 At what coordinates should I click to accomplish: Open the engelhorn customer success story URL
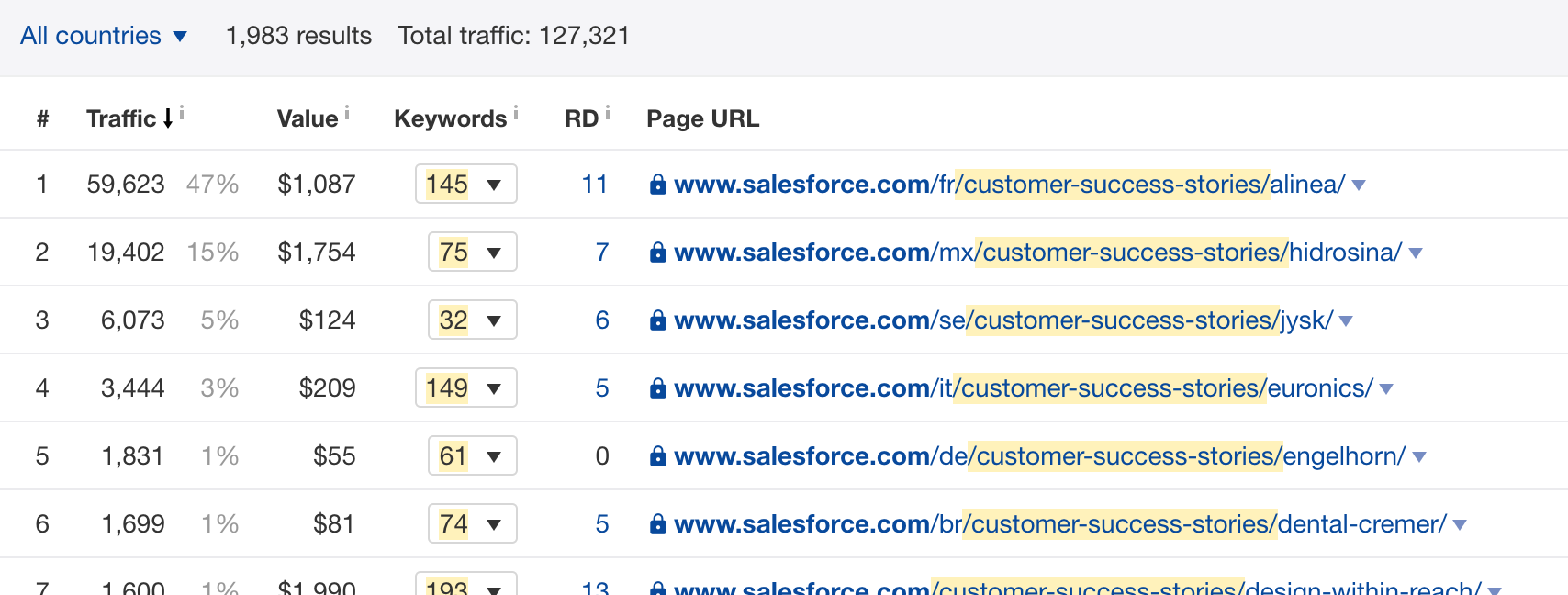tap(1040, 456)
